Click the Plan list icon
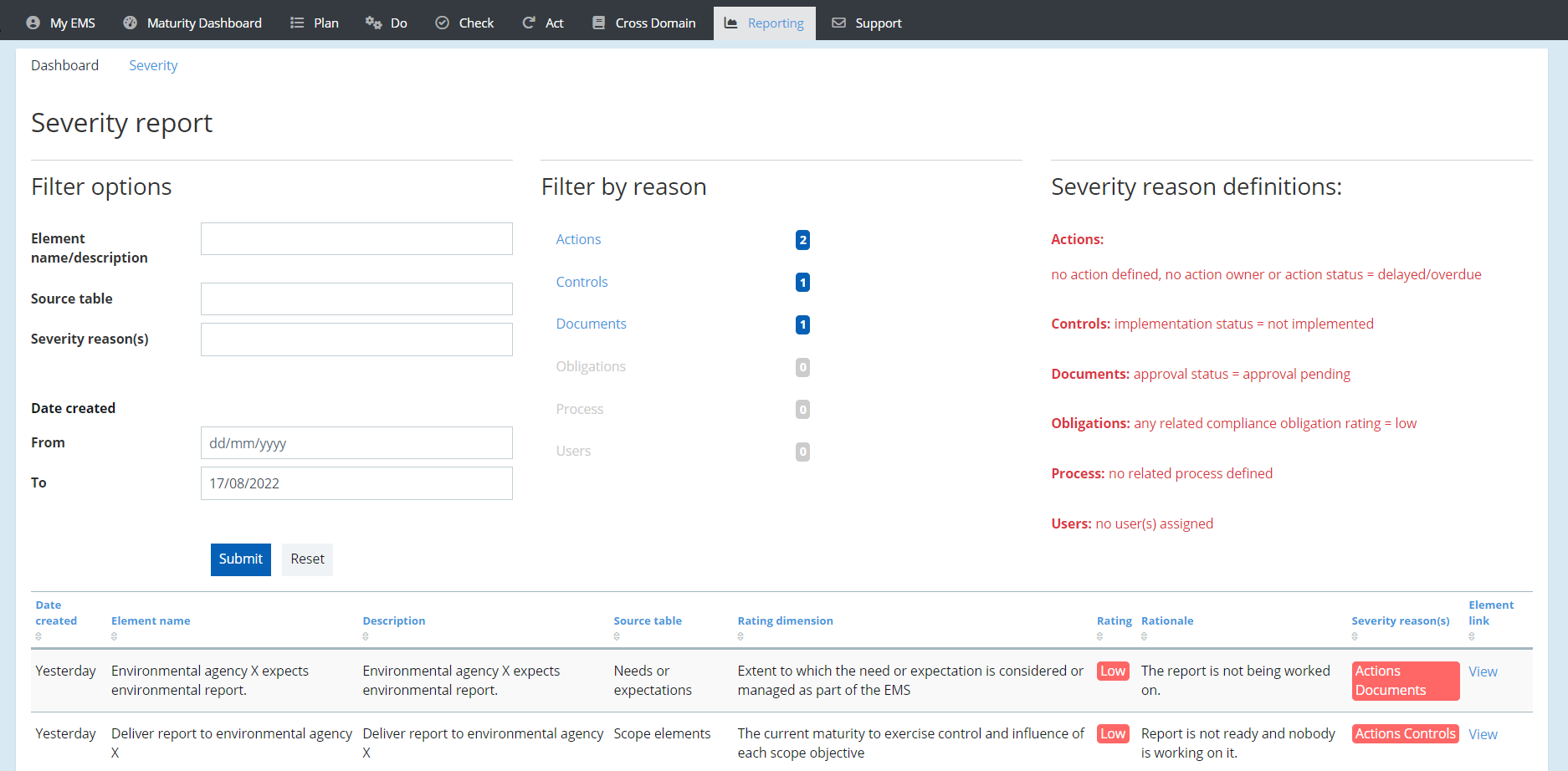1568x771 pixels. pyautogui.click(x=296, y=23)
